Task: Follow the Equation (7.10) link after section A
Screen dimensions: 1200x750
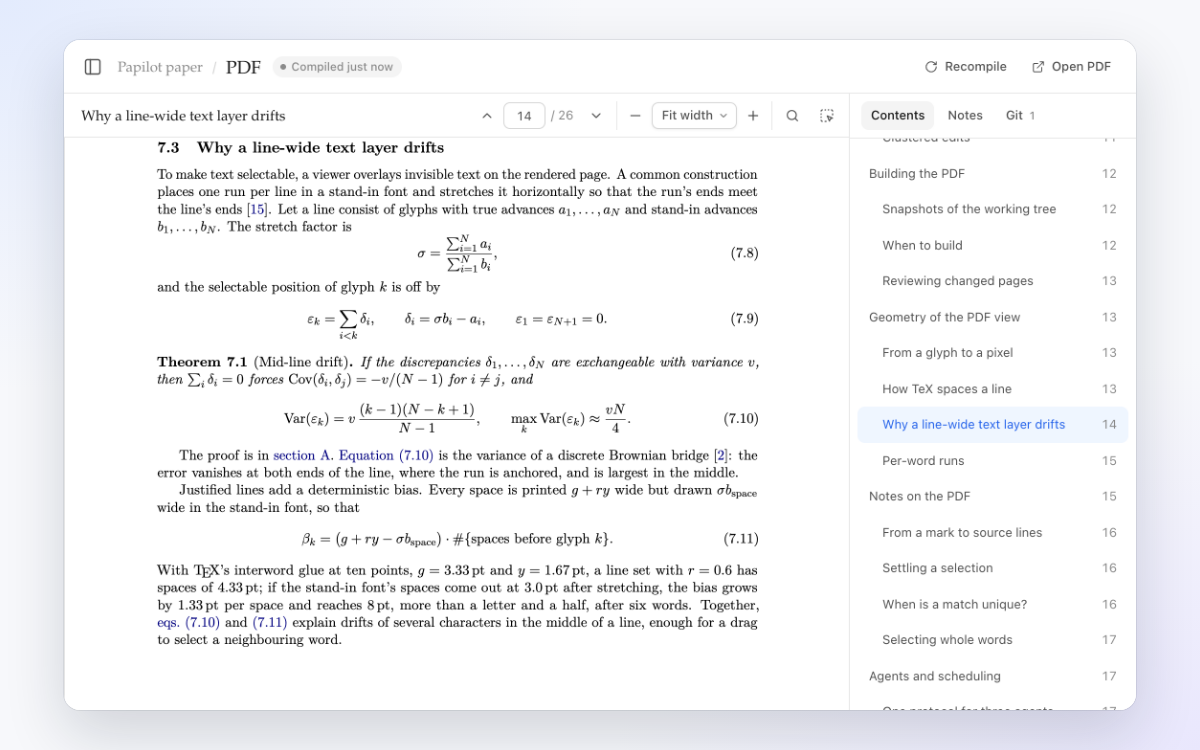Action: point(386,456)
